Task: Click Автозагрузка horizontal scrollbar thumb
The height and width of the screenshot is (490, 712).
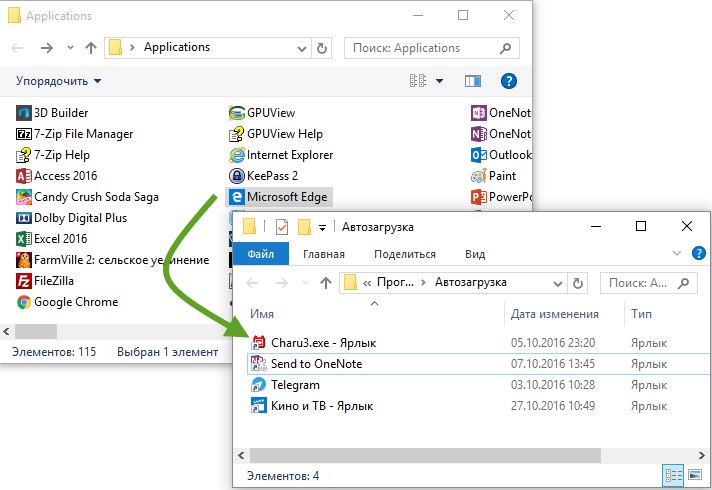Action: point(425,455)
